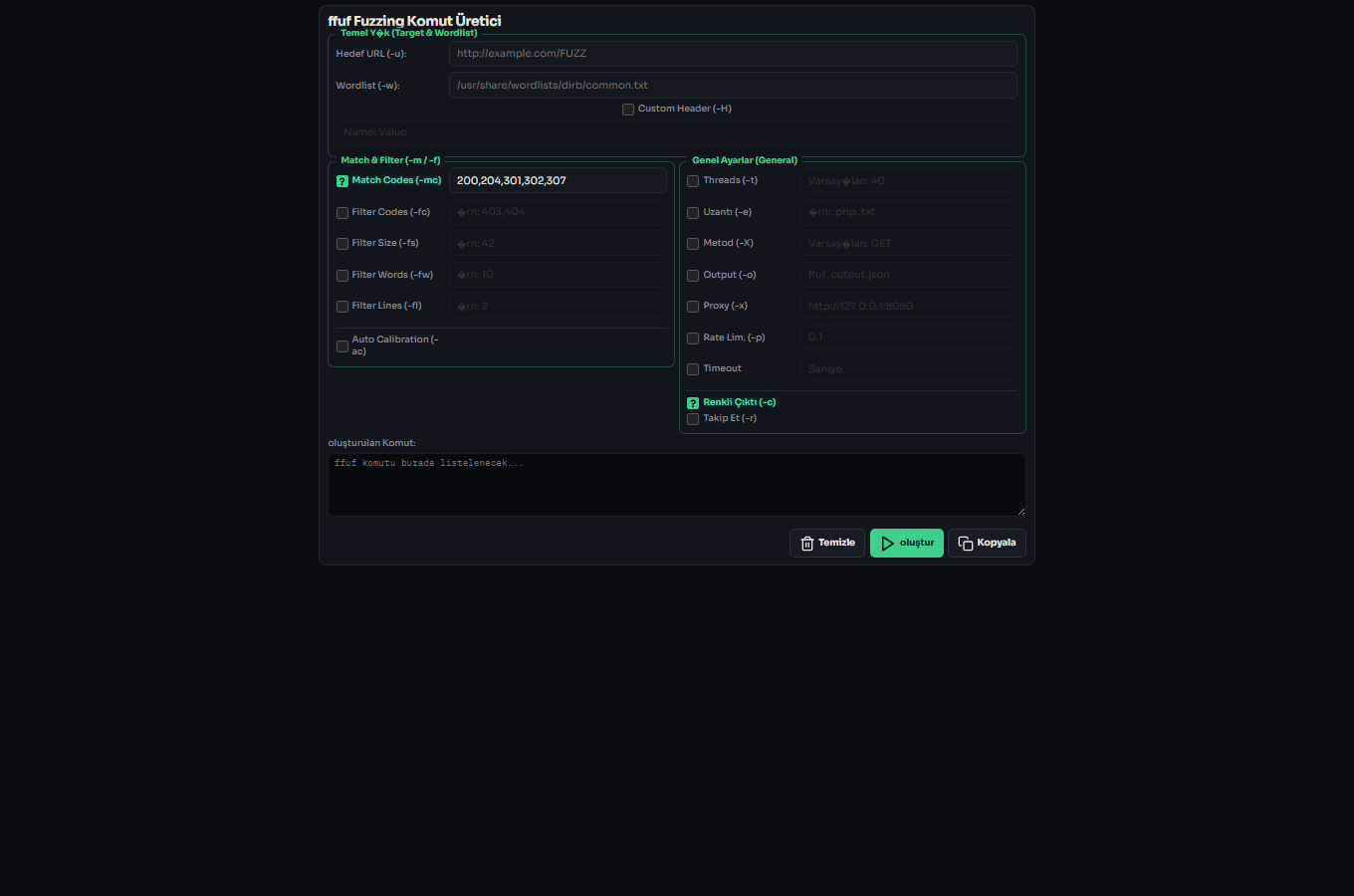Uncheck the Renkli Çıktı (-c) checkbox

[693, 403]
